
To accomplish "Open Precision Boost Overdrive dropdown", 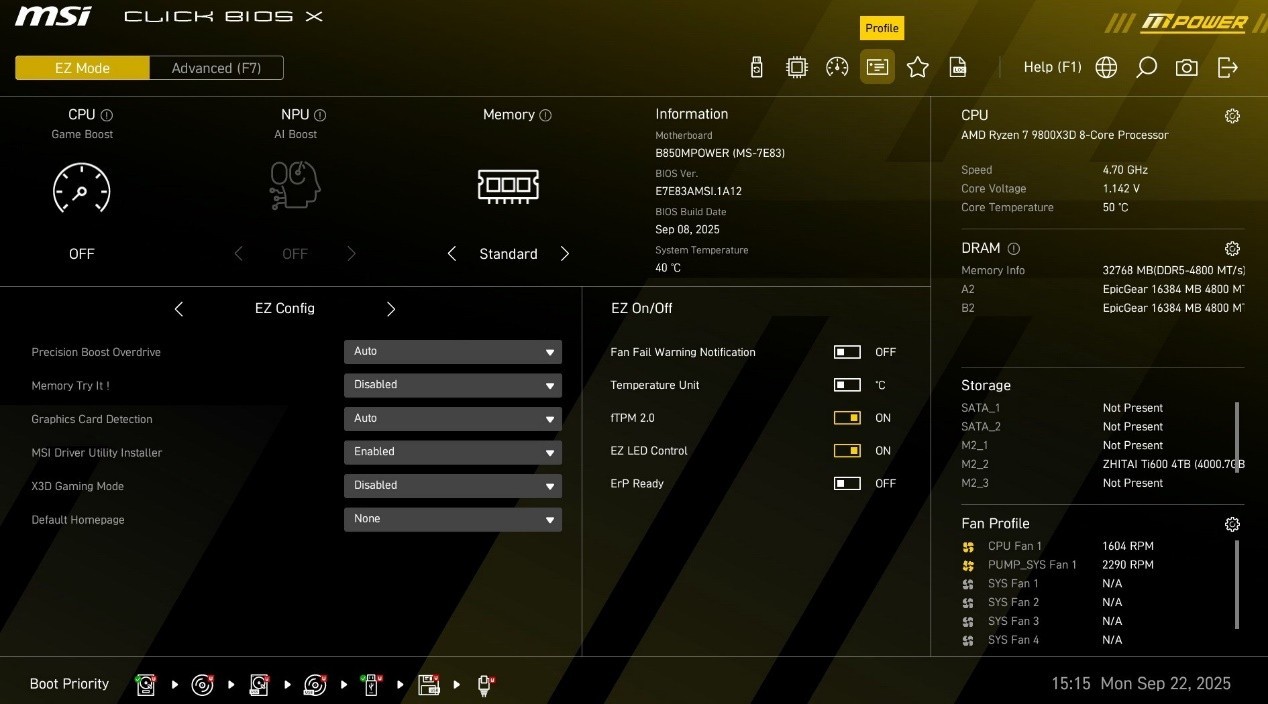I will coord(452,352).
